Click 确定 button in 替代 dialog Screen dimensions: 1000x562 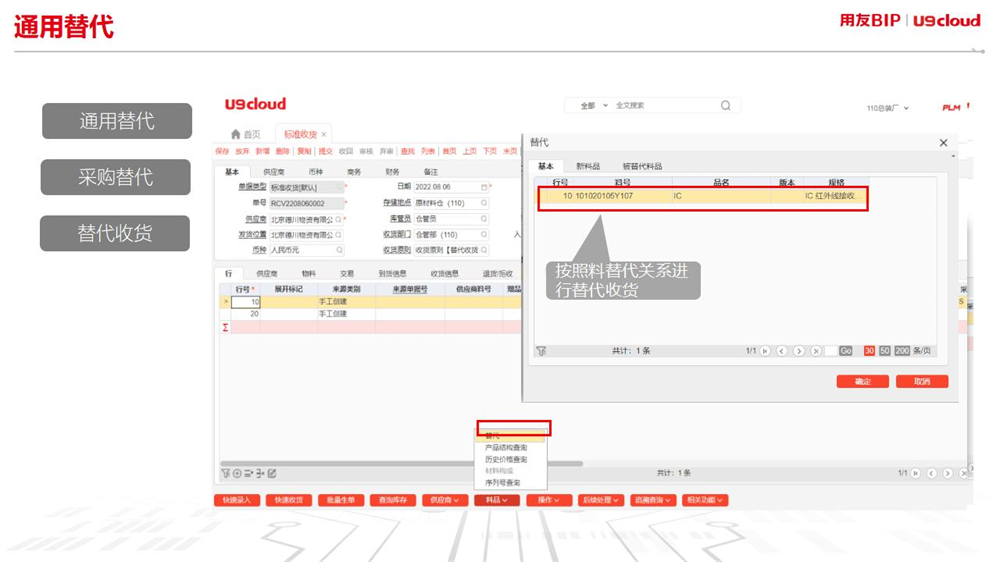click(863, 381)
